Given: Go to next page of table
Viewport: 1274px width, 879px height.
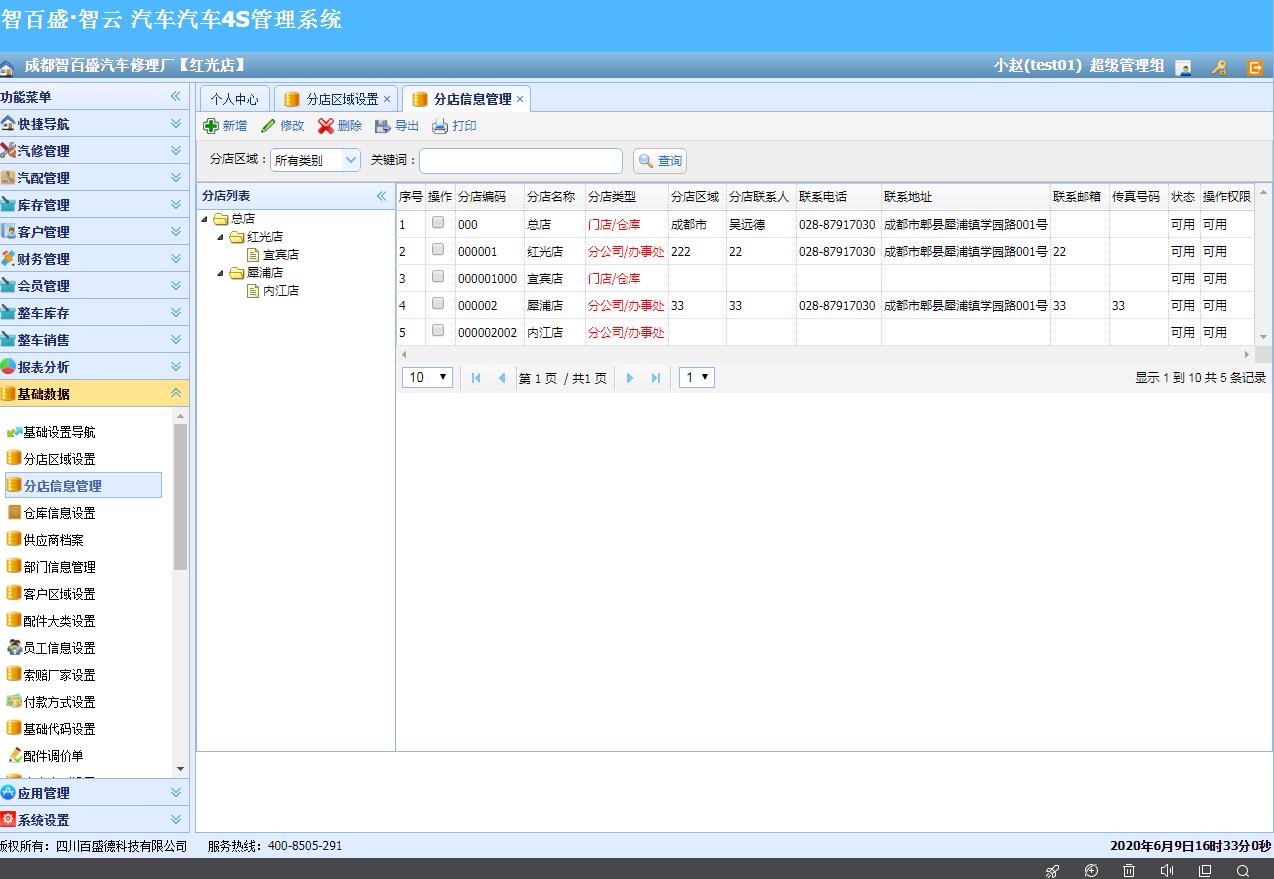Looking at the screenshot, I should [x=630, y=377].
